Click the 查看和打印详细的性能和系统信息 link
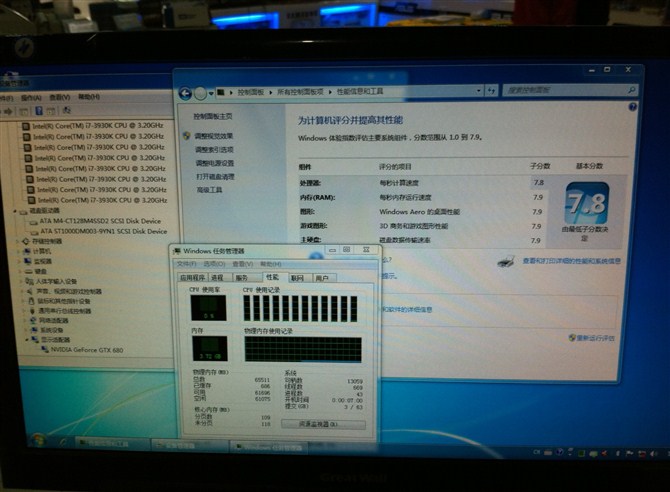The width and height of the screenshot is (670, 492). pyautogui.click(x=571, y=260)
